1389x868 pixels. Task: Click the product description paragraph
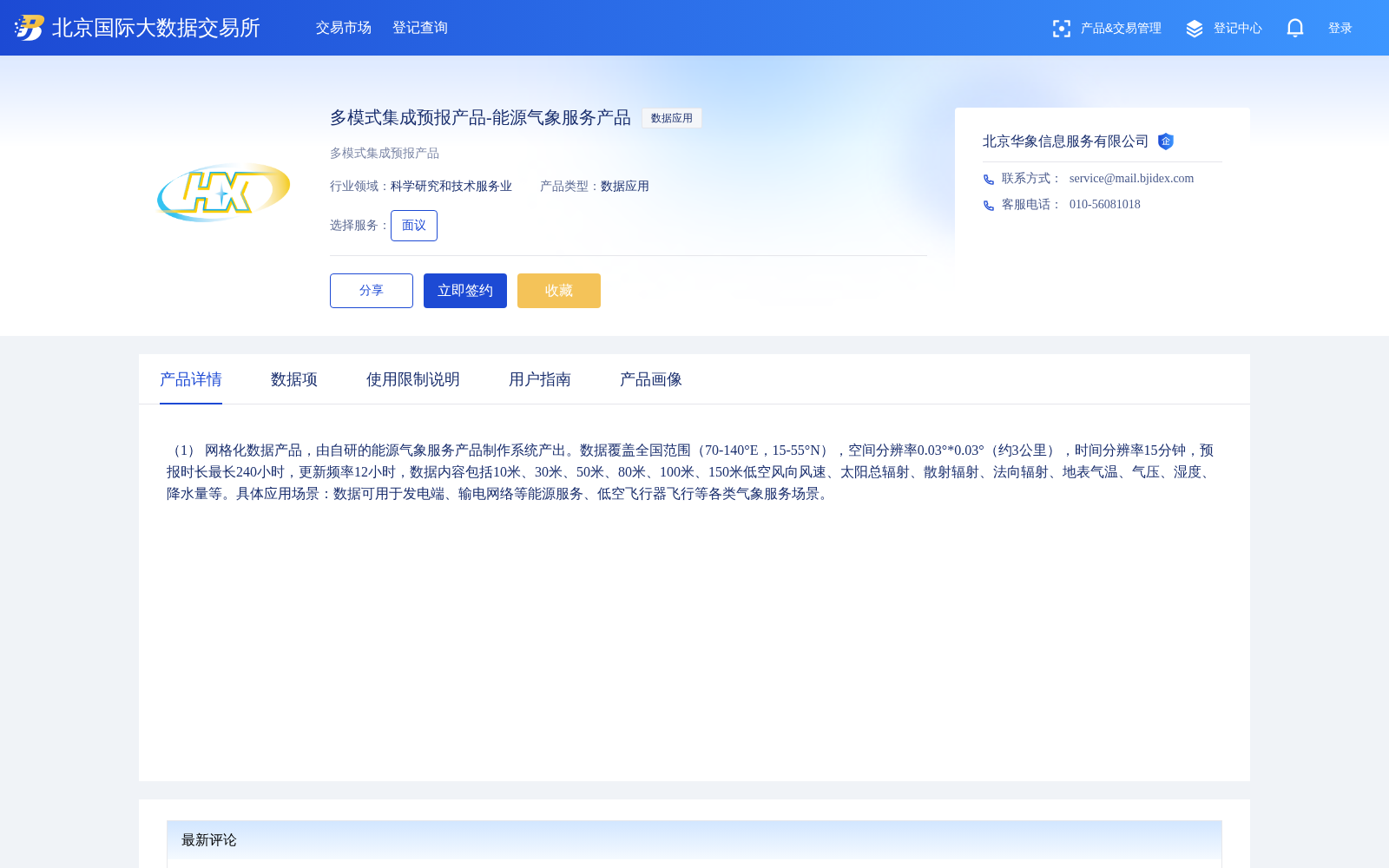pos(693,472)
